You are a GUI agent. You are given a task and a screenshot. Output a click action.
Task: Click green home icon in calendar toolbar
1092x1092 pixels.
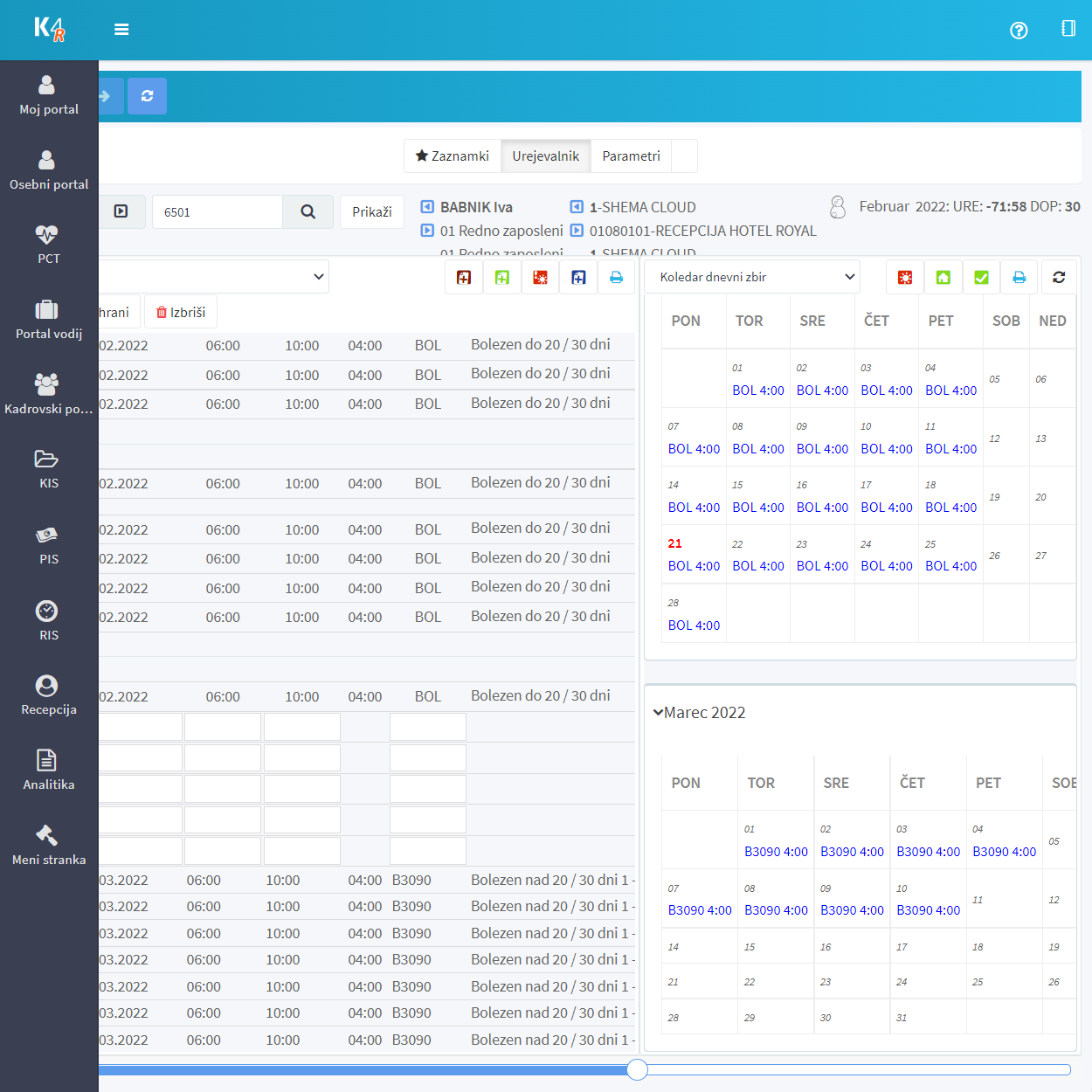click(943, 277)
